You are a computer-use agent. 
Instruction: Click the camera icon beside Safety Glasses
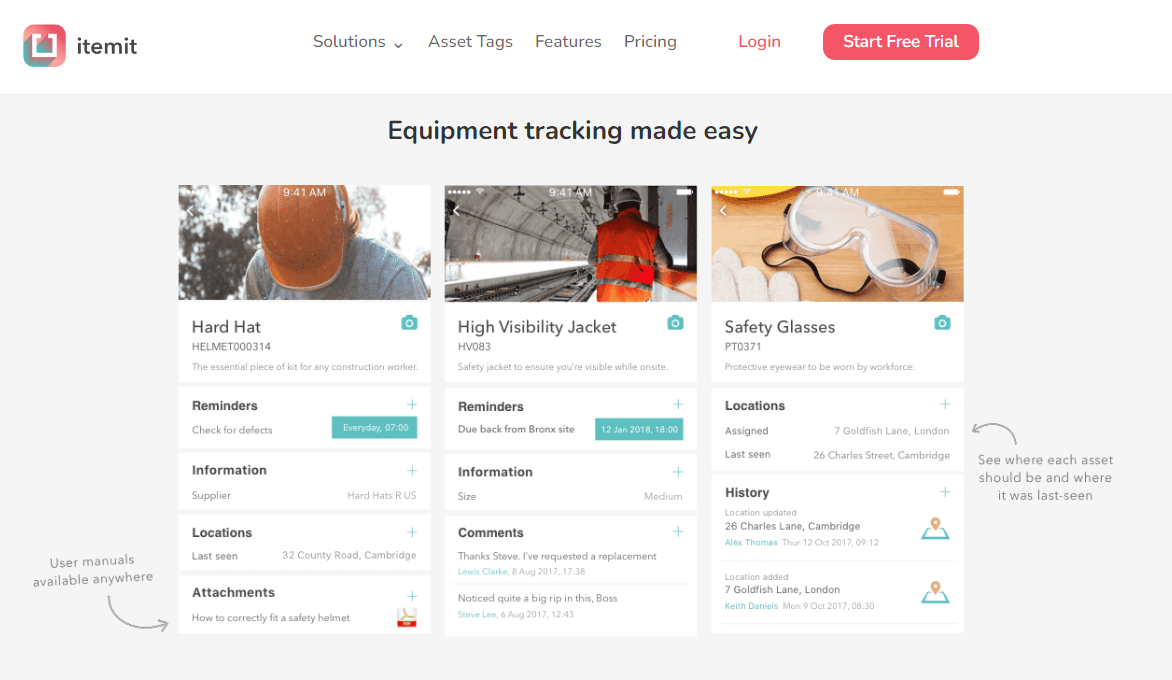(942, 323)
